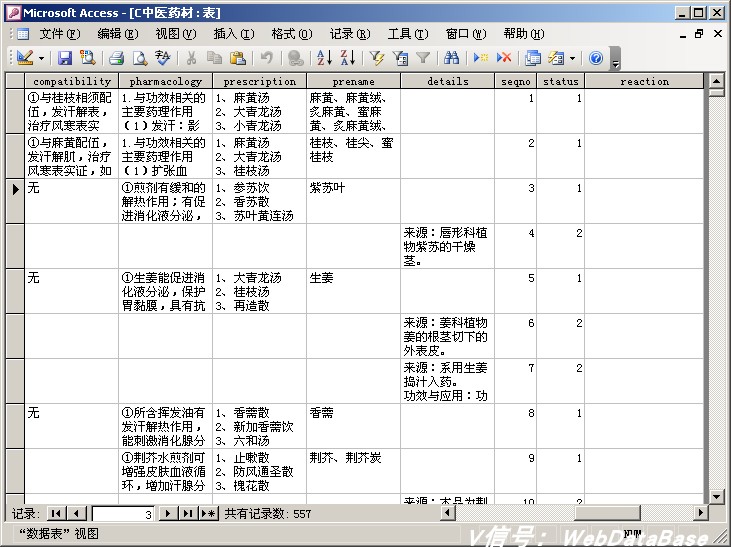Image resolution: width=731 pixels, height=547 pixels.
Task: Add a new record with toolbar icon
Action: (480, 58)
